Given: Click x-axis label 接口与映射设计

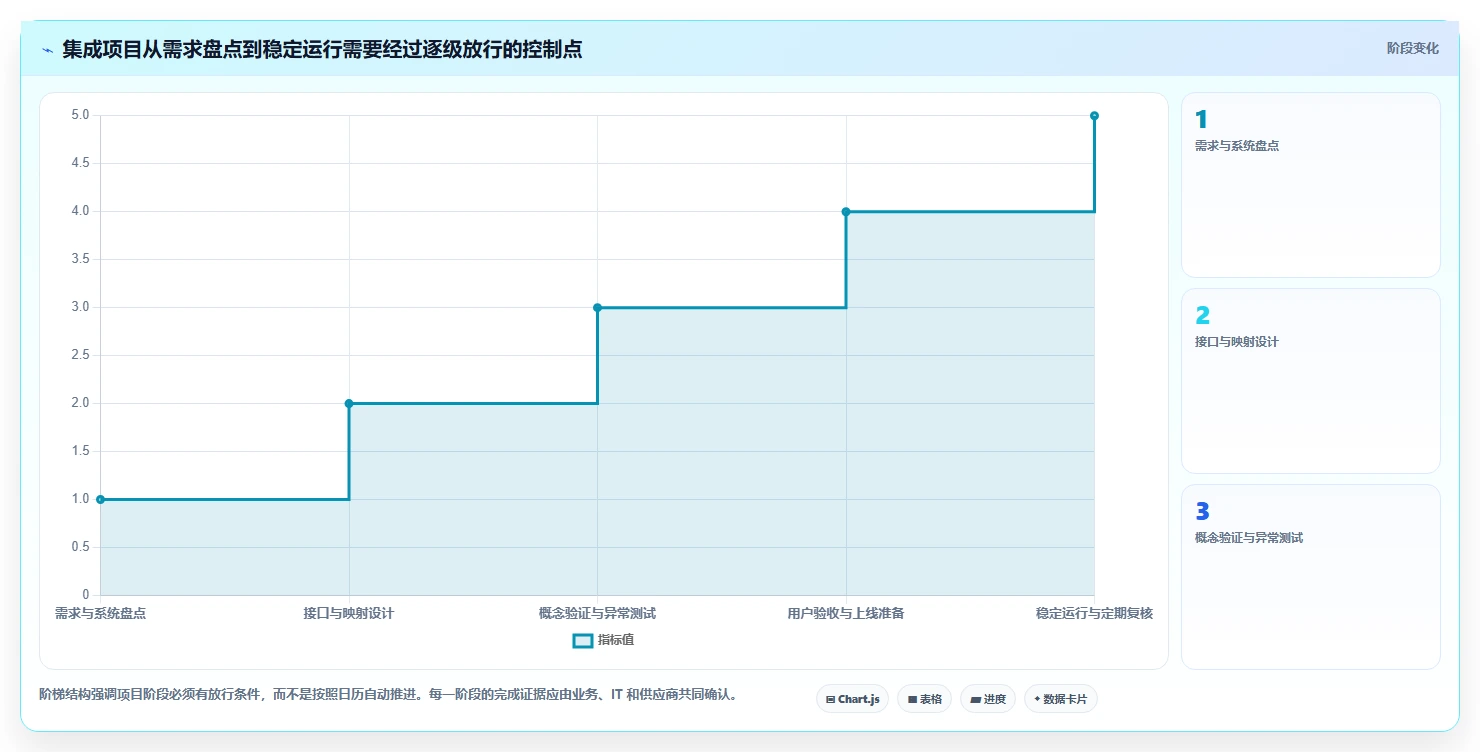Looking at the screenshot, I should tap(349, 613).
